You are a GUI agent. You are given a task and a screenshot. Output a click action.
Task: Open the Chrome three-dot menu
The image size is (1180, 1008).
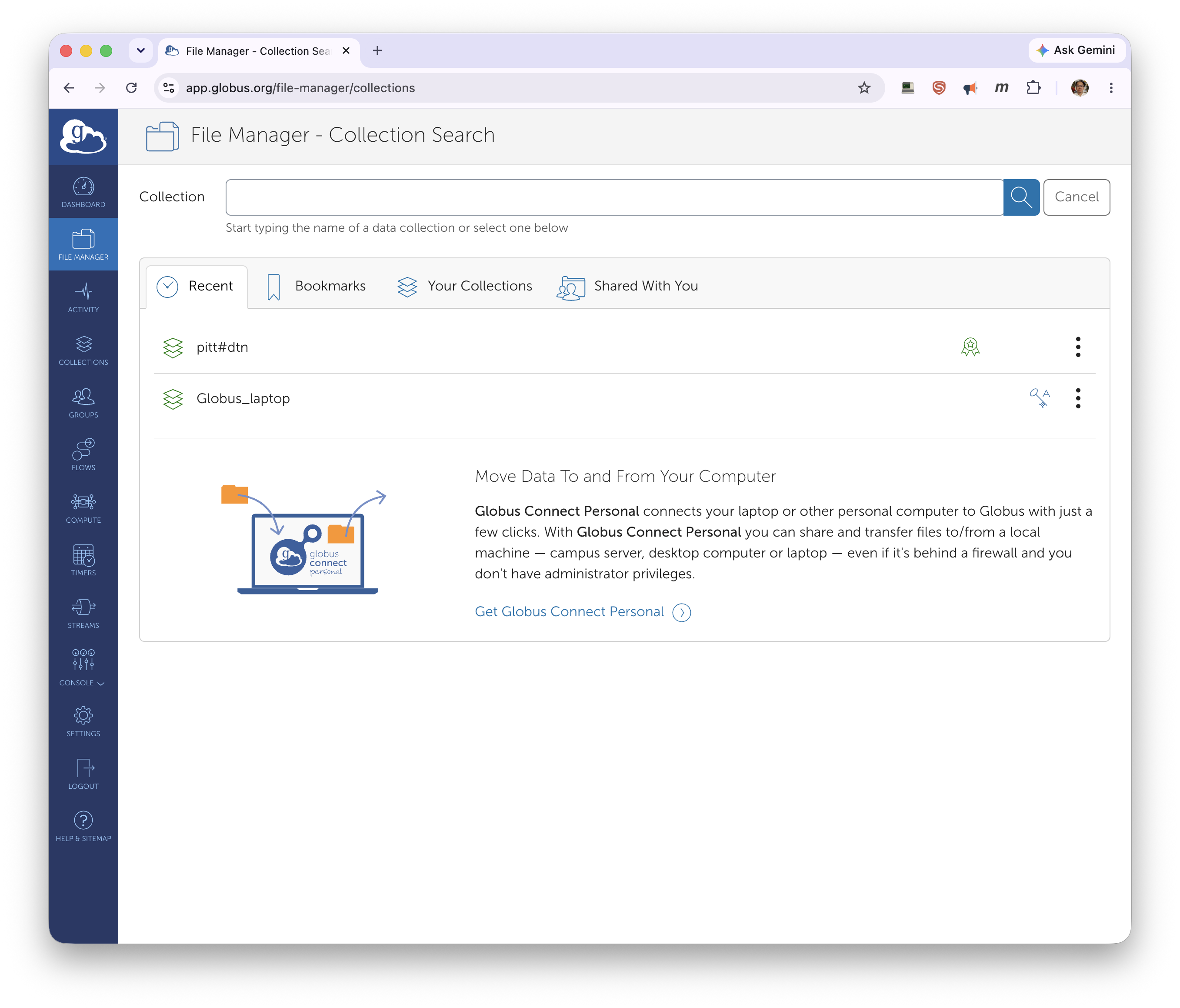1110,88
